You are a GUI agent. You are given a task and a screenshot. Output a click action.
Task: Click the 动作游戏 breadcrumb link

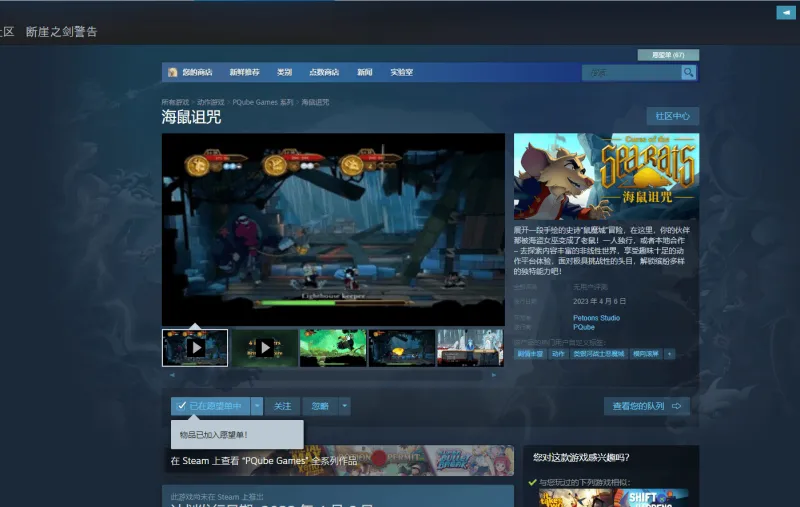click(211, 103)
